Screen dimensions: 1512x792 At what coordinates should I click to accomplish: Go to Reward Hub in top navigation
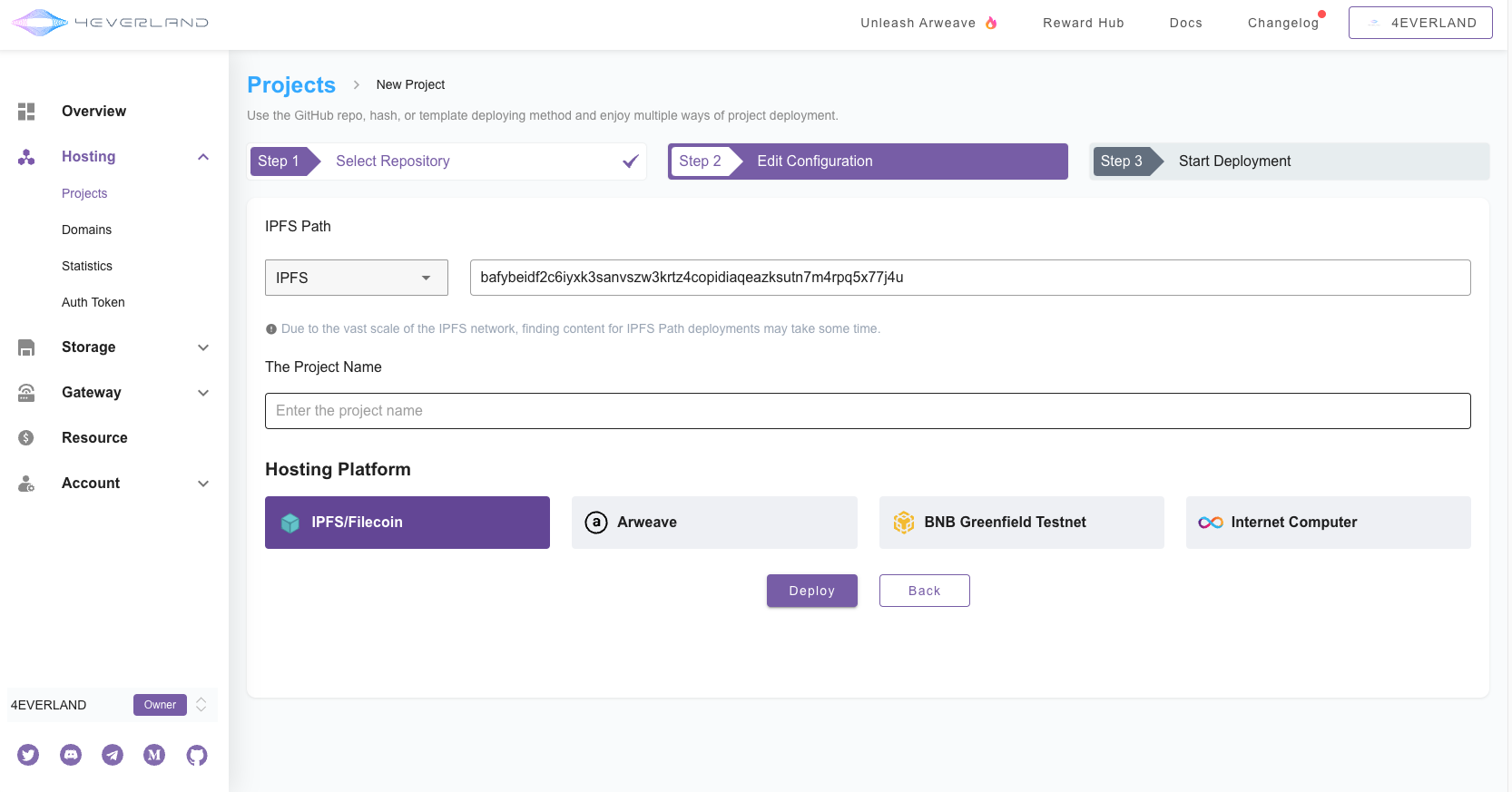(x=1083, y=23)
